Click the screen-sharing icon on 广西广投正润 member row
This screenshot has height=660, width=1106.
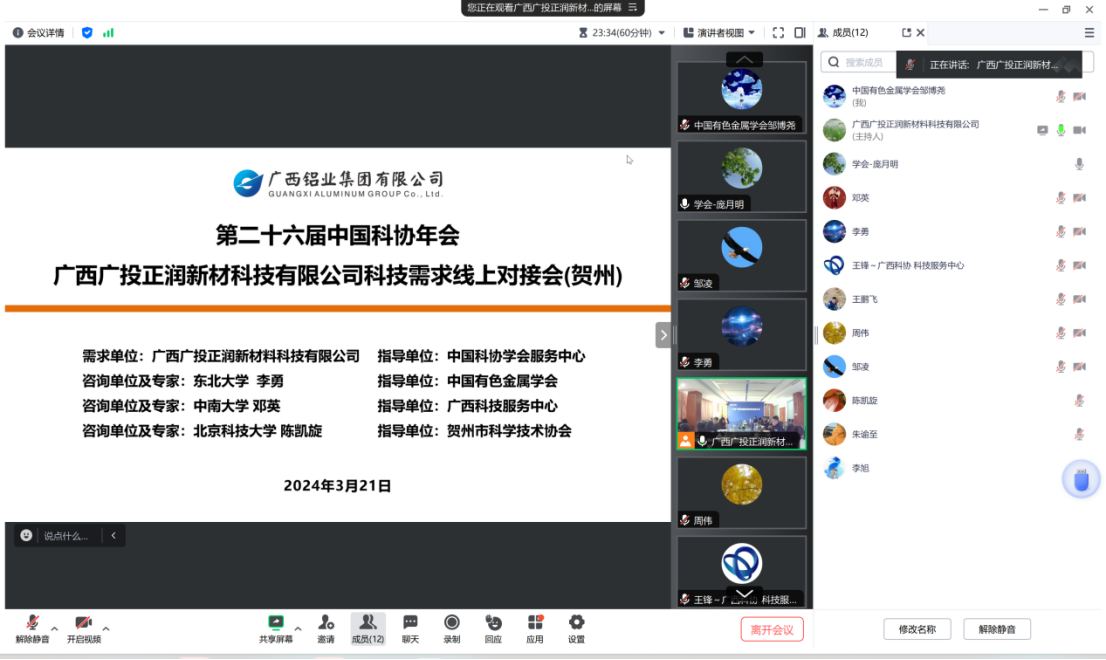pos(1042,130)
